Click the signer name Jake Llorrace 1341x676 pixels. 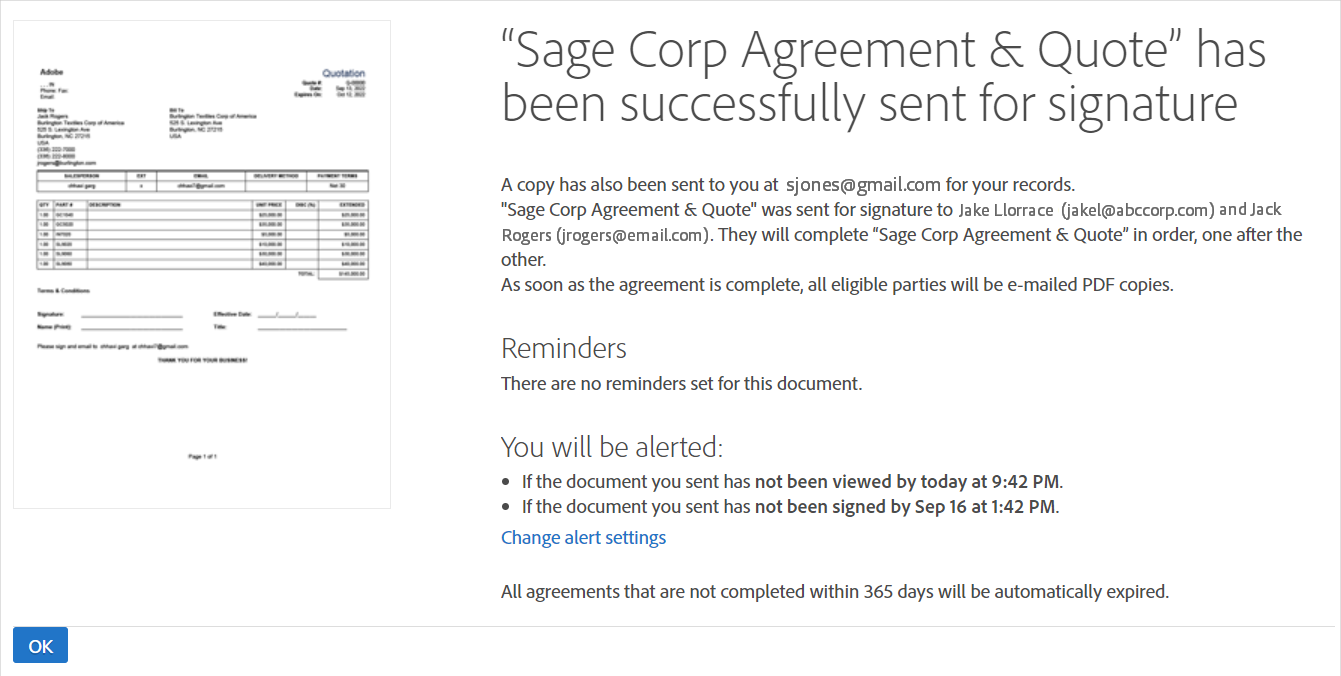1005,210
